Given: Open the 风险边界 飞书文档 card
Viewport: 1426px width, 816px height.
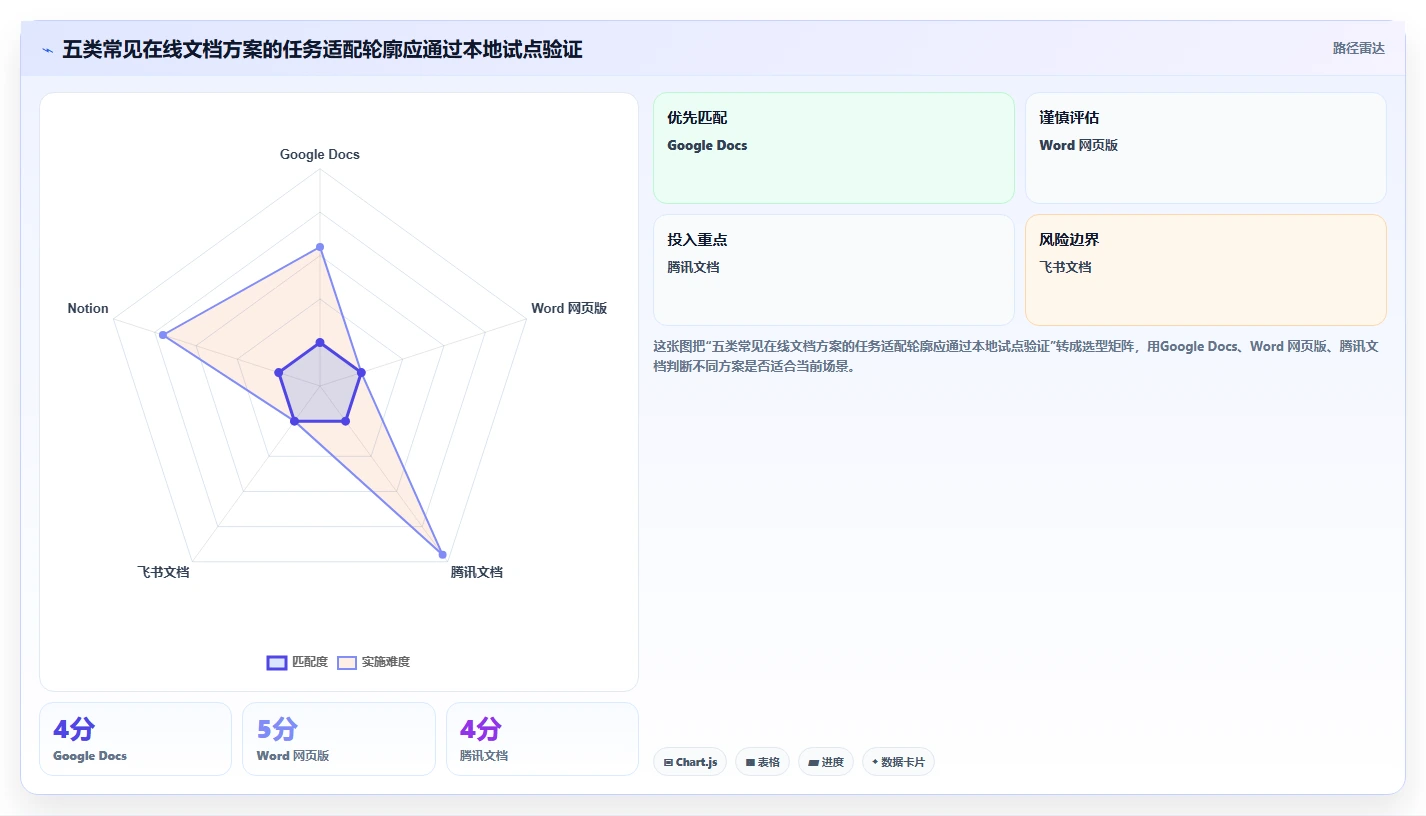Looking at the screenshot, I should click(1206, 270).
